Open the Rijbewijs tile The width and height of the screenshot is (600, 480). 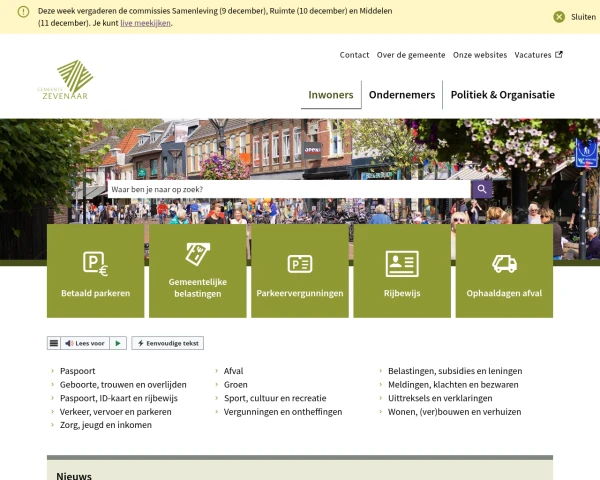point(402,271)
